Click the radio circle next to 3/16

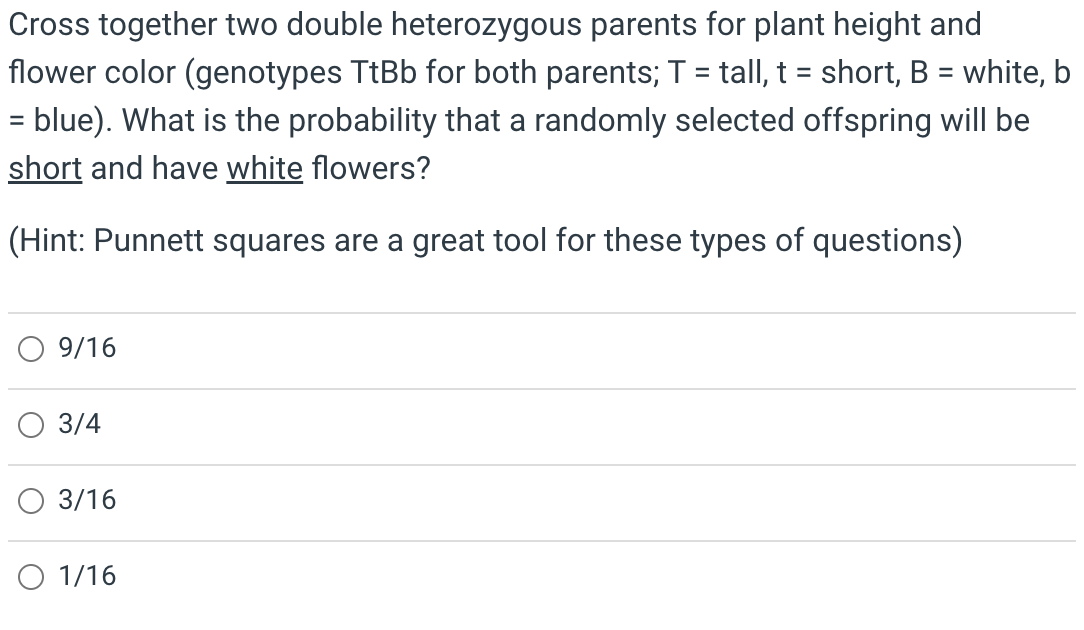point(31,500)
